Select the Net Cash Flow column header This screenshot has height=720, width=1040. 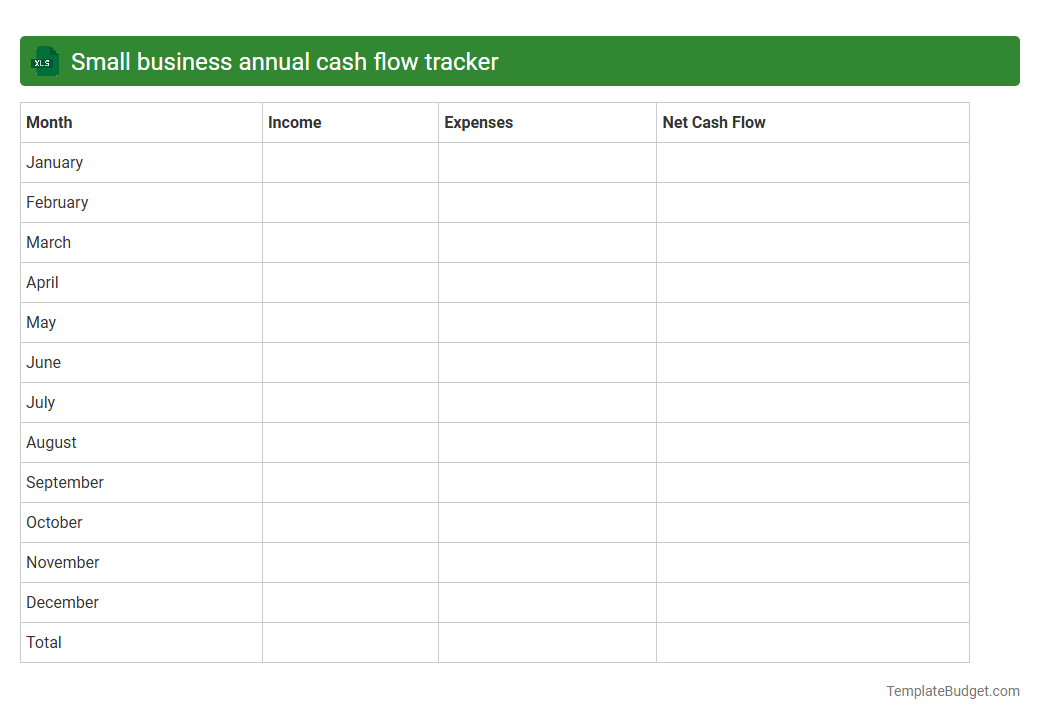(x=714, y=122)
